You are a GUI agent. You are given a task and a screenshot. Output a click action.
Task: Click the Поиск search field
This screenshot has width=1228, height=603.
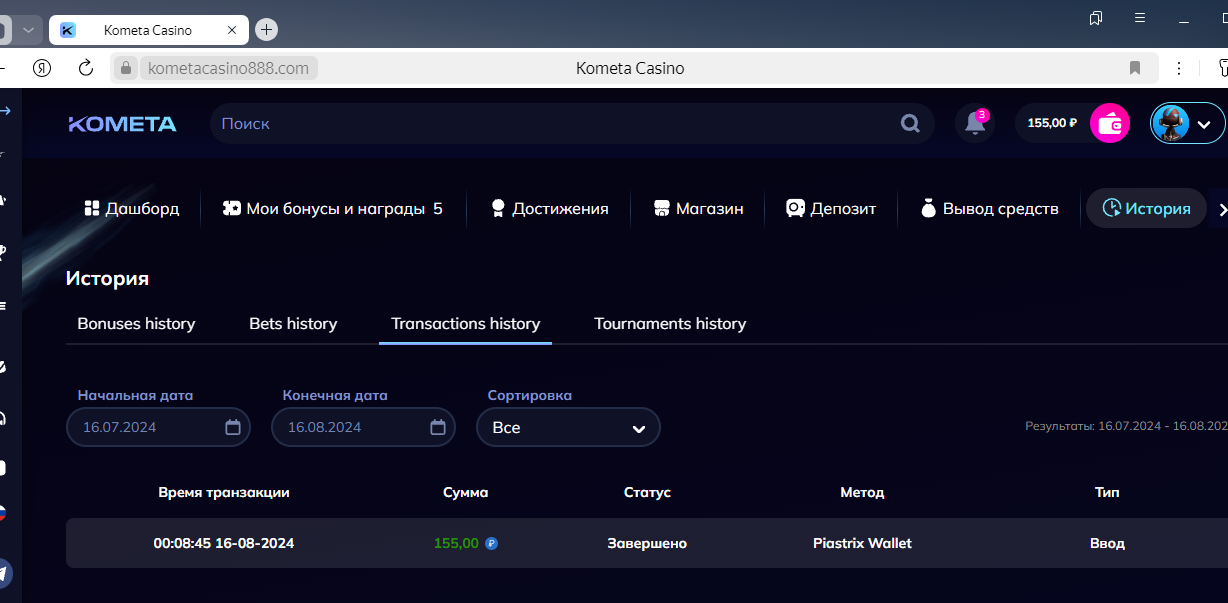[550, 124]
